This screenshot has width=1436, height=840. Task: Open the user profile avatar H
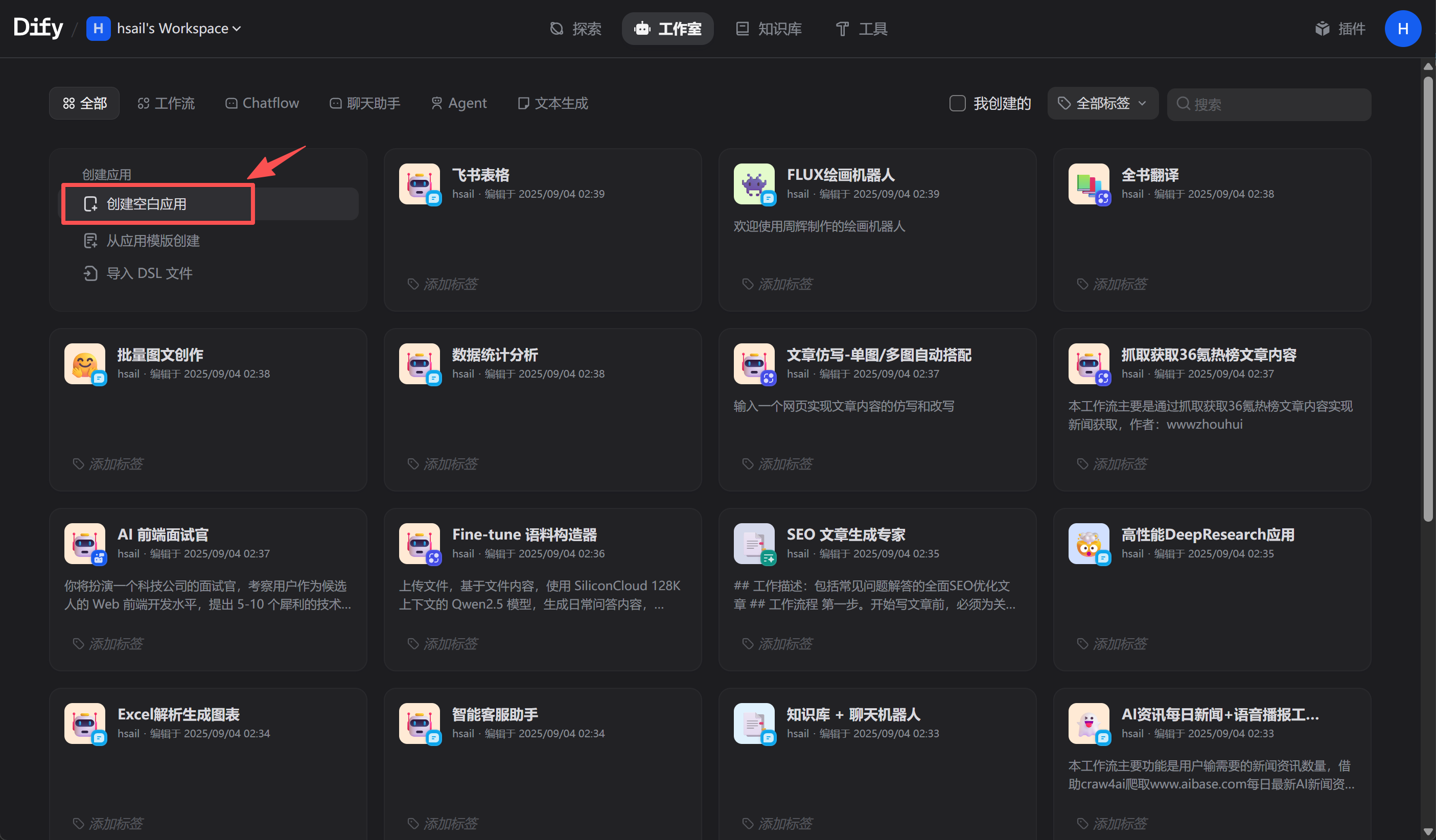click(x=1402, y=29)
